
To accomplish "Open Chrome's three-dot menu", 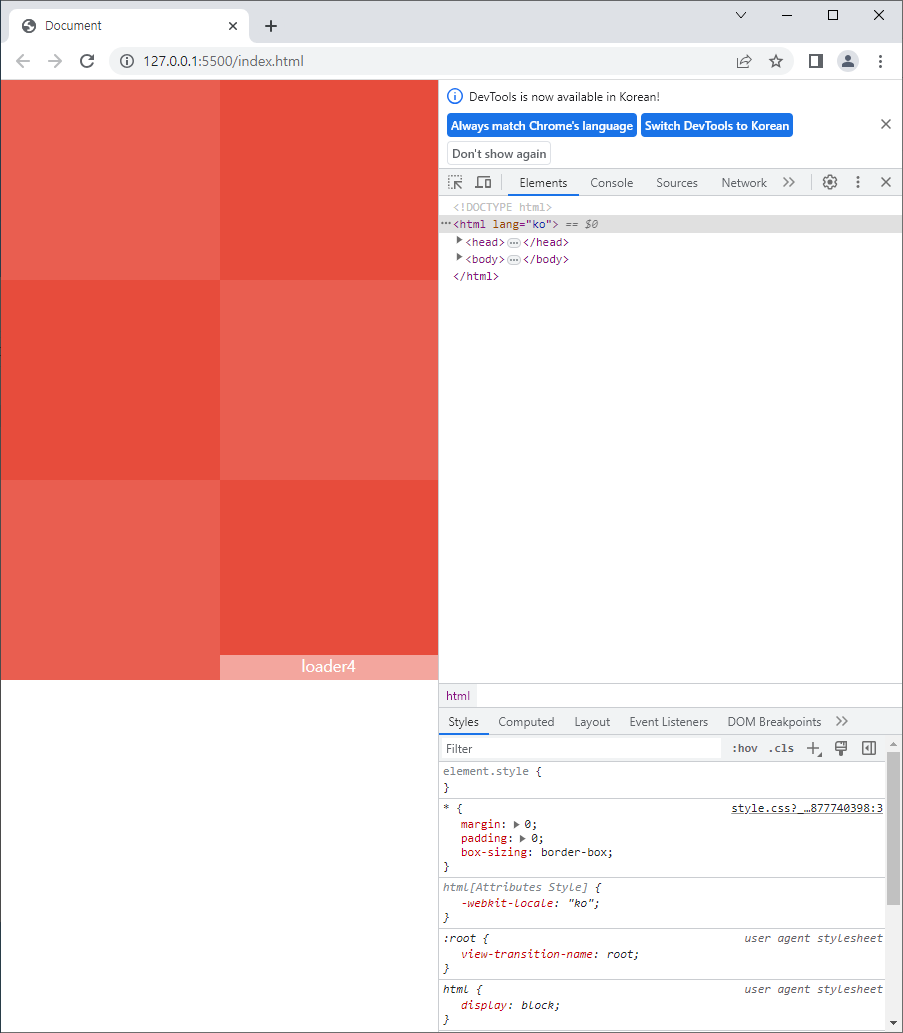I will pos(880,61).
